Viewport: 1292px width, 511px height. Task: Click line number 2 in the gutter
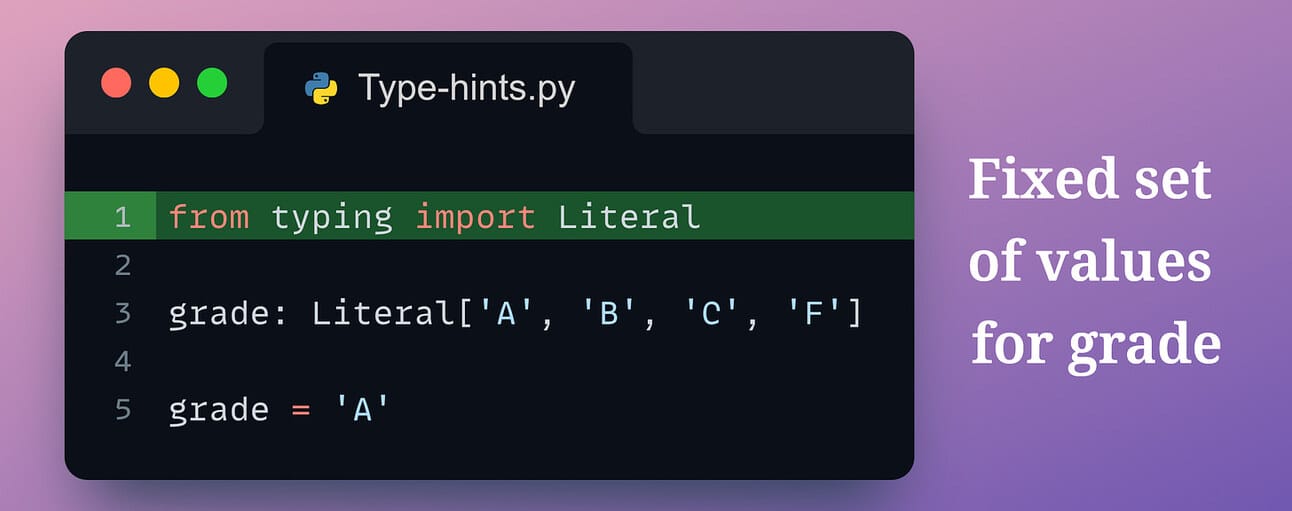click(123, 266)
